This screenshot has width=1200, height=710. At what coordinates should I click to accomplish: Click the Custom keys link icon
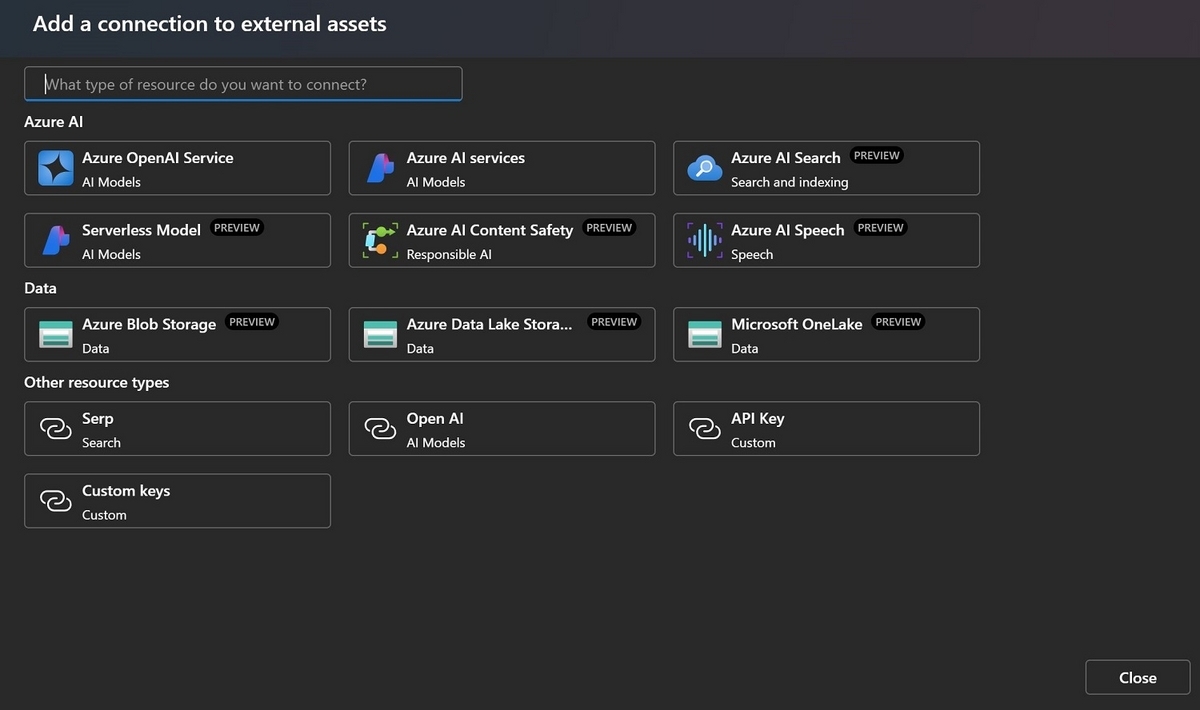(x=56, y=501)
